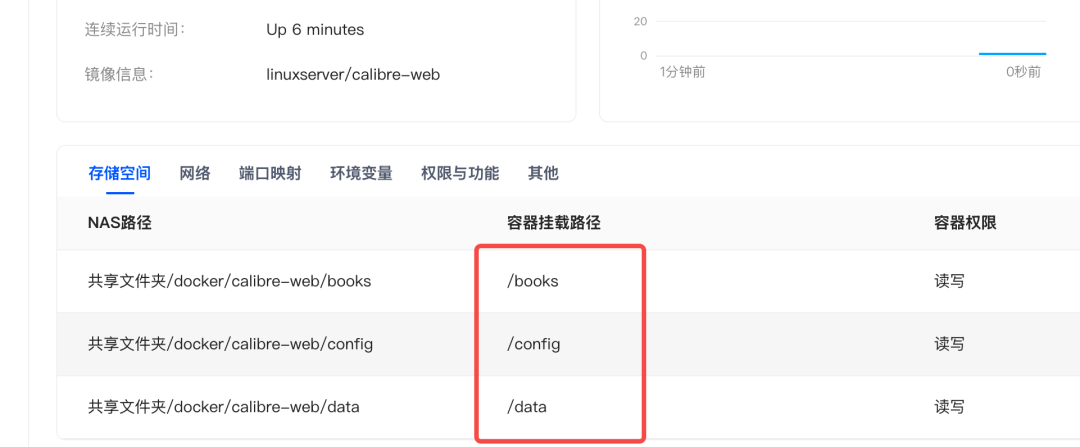Image resolution: width=1080 pixels, height=447 pixels.
Task: Click the /config container mount path
Action: (x=534, y=344)
